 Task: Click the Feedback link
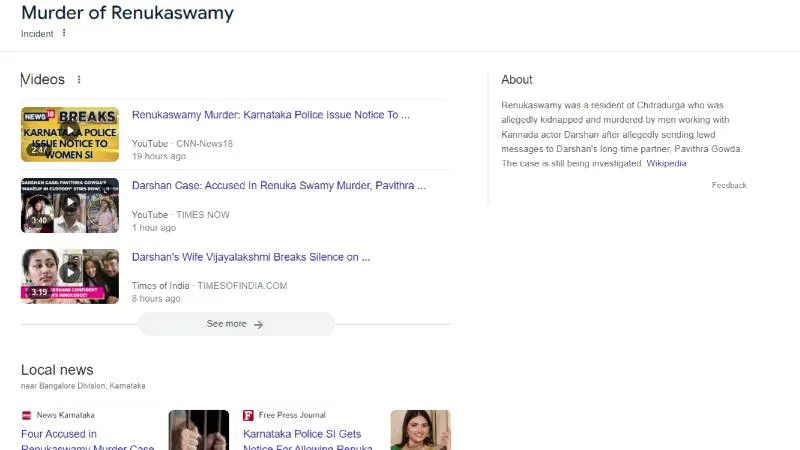[729, 185]
